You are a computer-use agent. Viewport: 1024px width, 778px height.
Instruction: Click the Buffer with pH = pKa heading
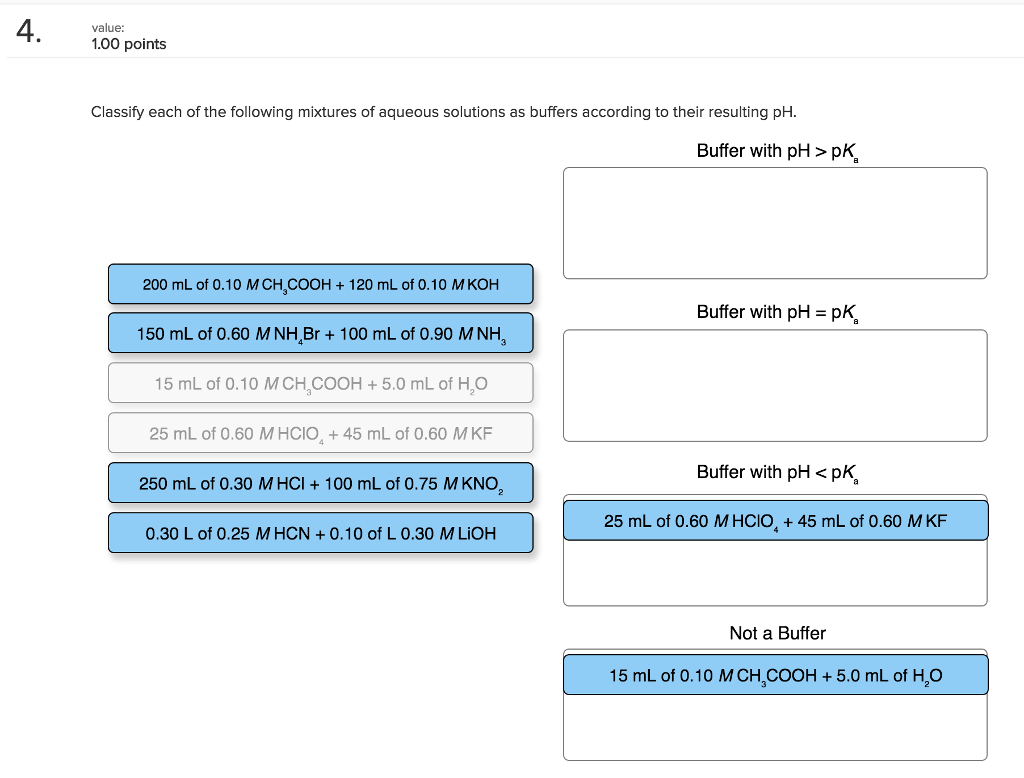[x=775, y=312]
